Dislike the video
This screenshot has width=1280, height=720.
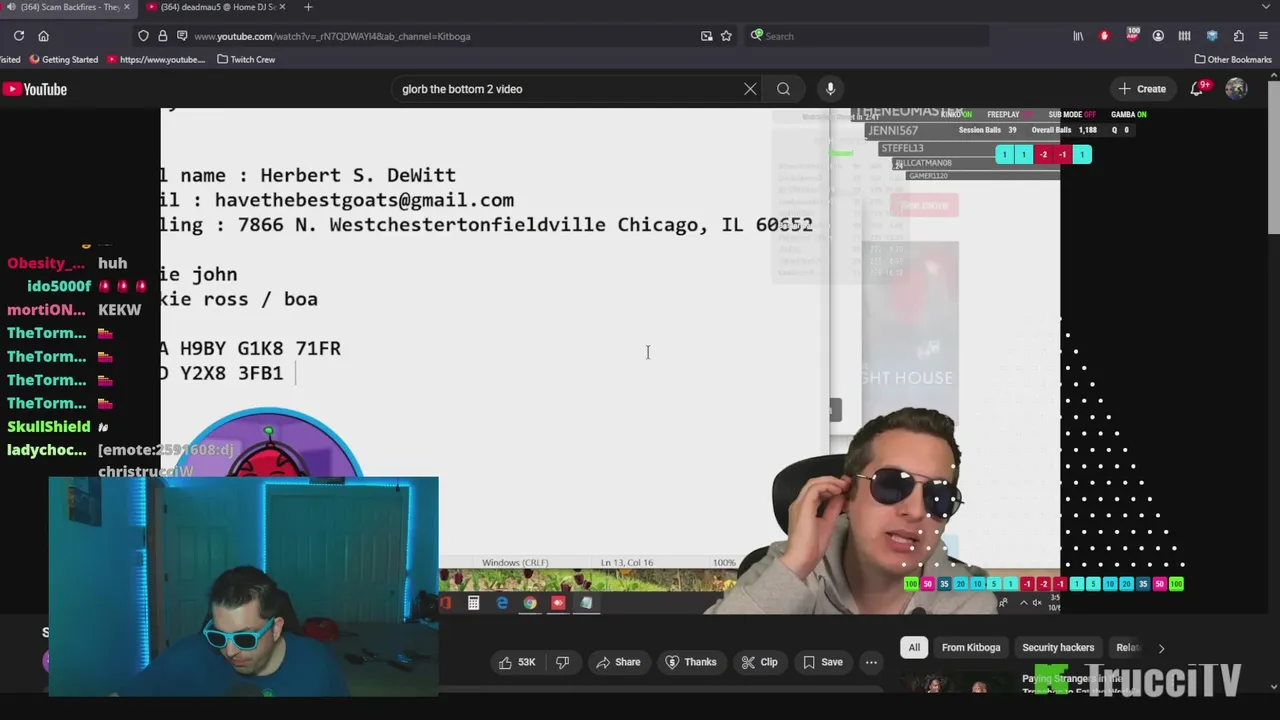562,662
